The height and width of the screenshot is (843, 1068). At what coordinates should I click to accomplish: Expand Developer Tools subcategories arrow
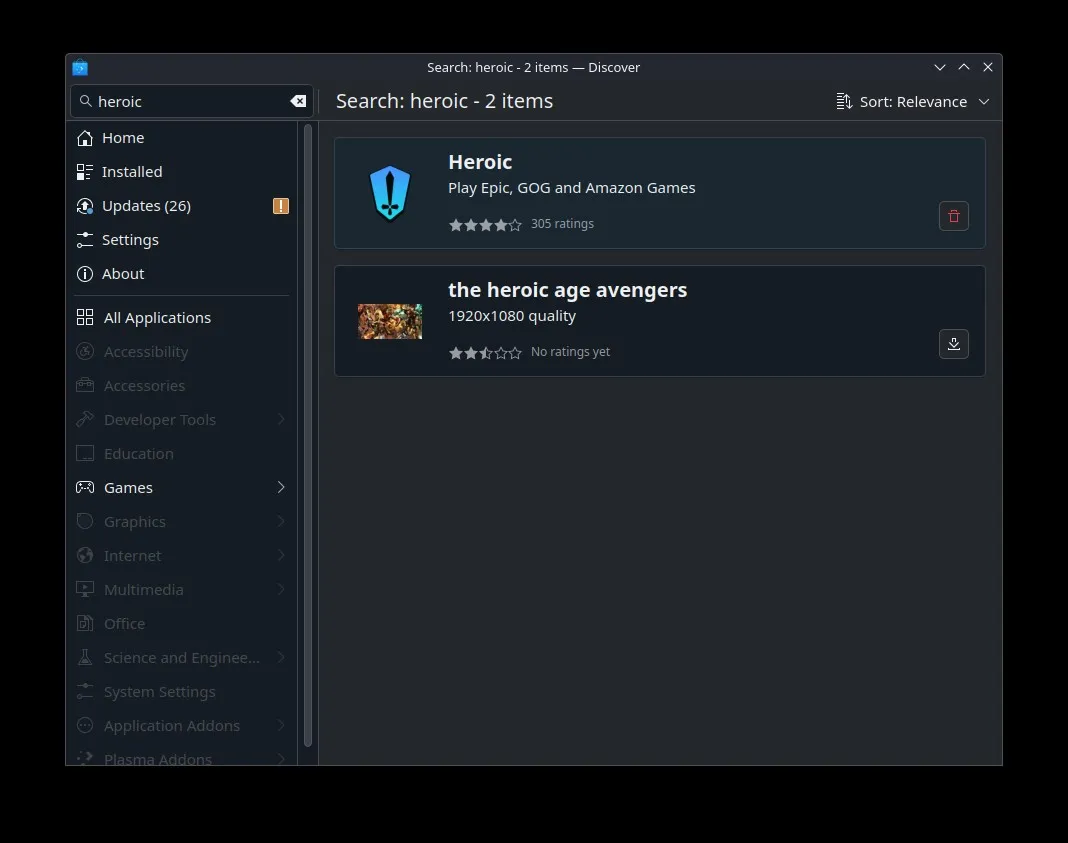point(281,419)
